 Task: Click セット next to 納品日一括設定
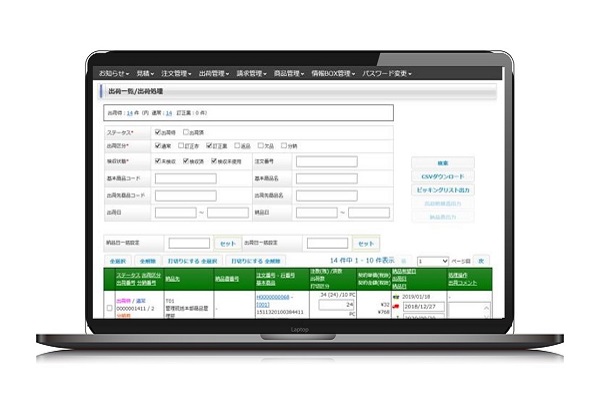228,243
